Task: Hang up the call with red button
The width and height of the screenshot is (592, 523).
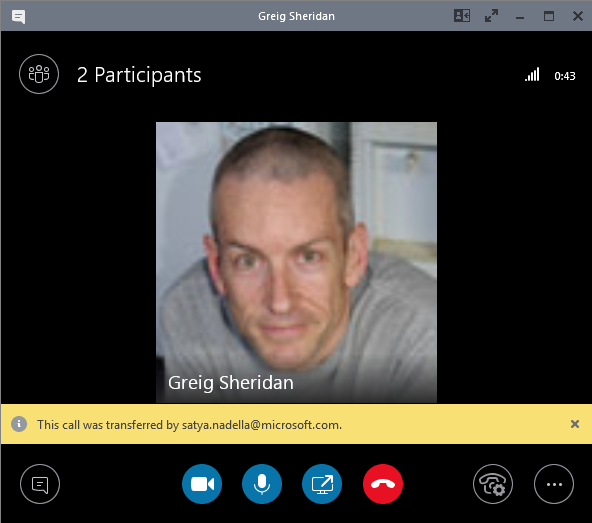Action: pos(383,484)
